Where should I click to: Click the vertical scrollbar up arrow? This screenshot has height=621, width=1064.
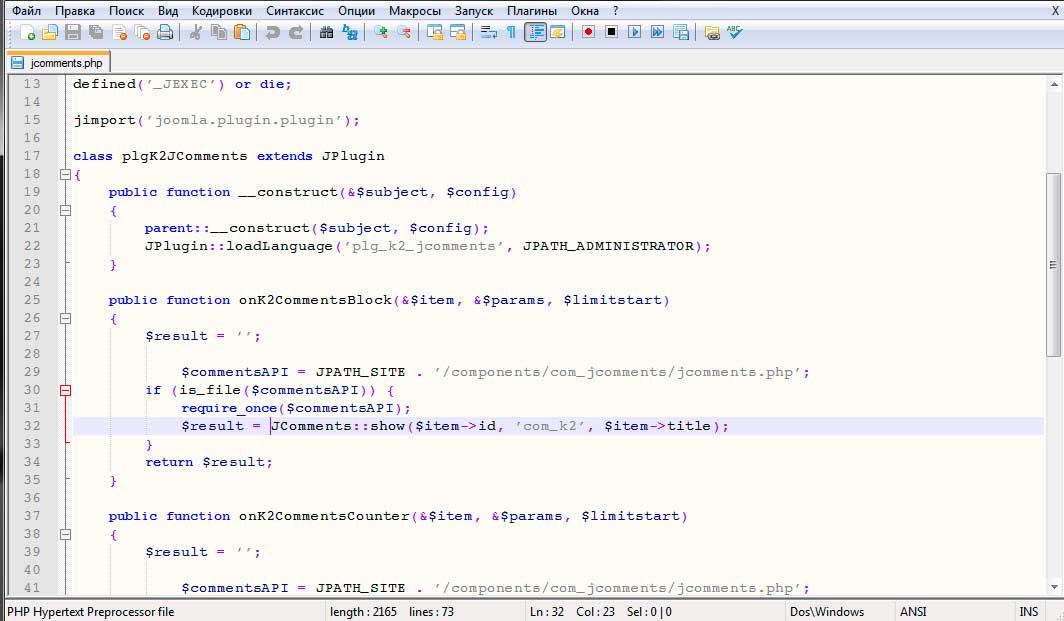tap(1054, 84)
